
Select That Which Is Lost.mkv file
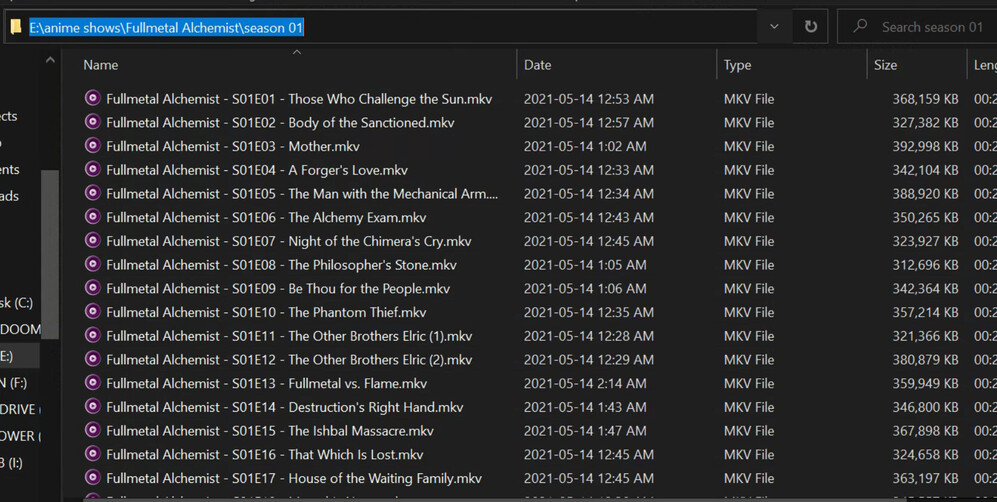click(x=265, y=454)
